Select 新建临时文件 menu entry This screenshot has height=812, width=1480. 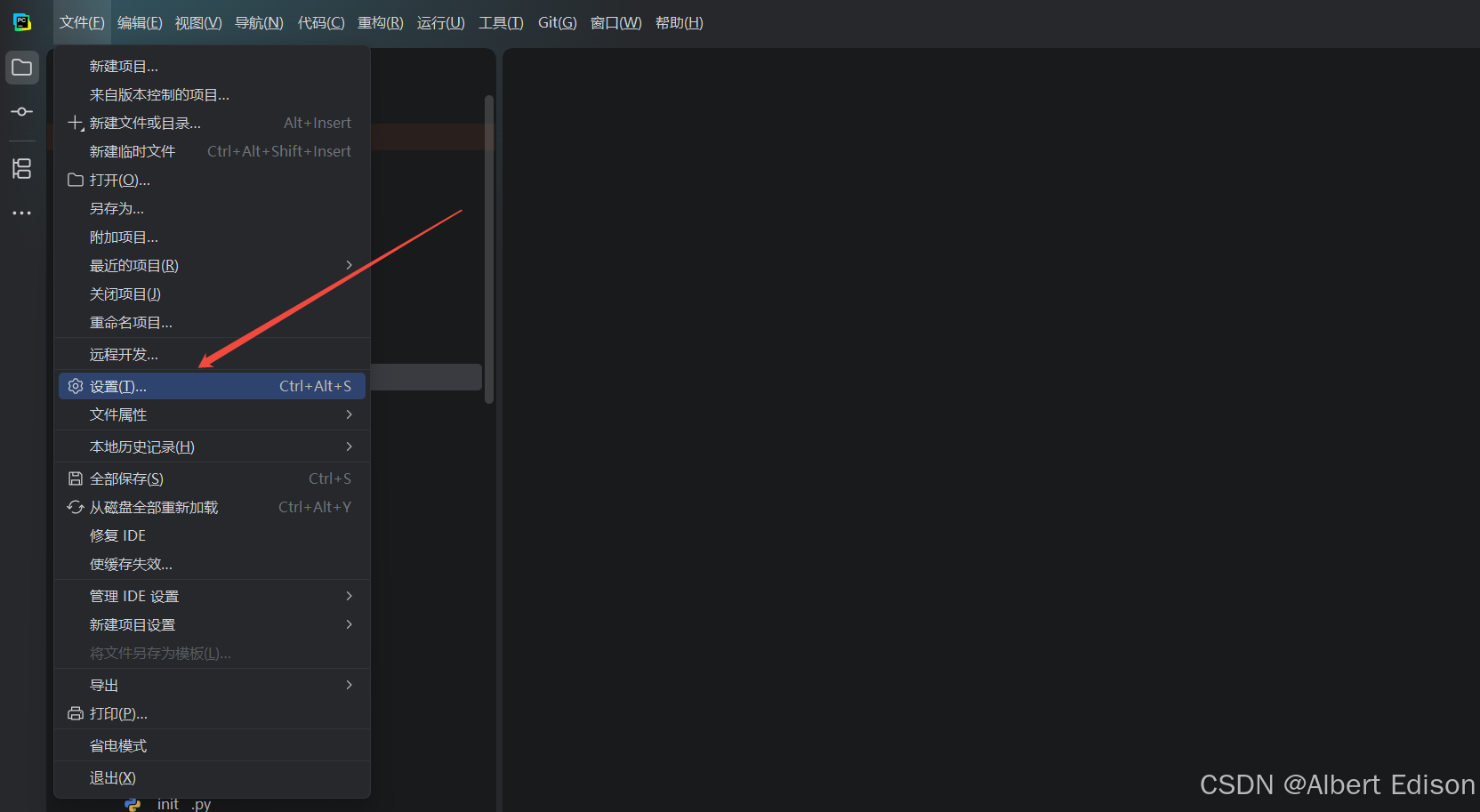coord(212,151)
